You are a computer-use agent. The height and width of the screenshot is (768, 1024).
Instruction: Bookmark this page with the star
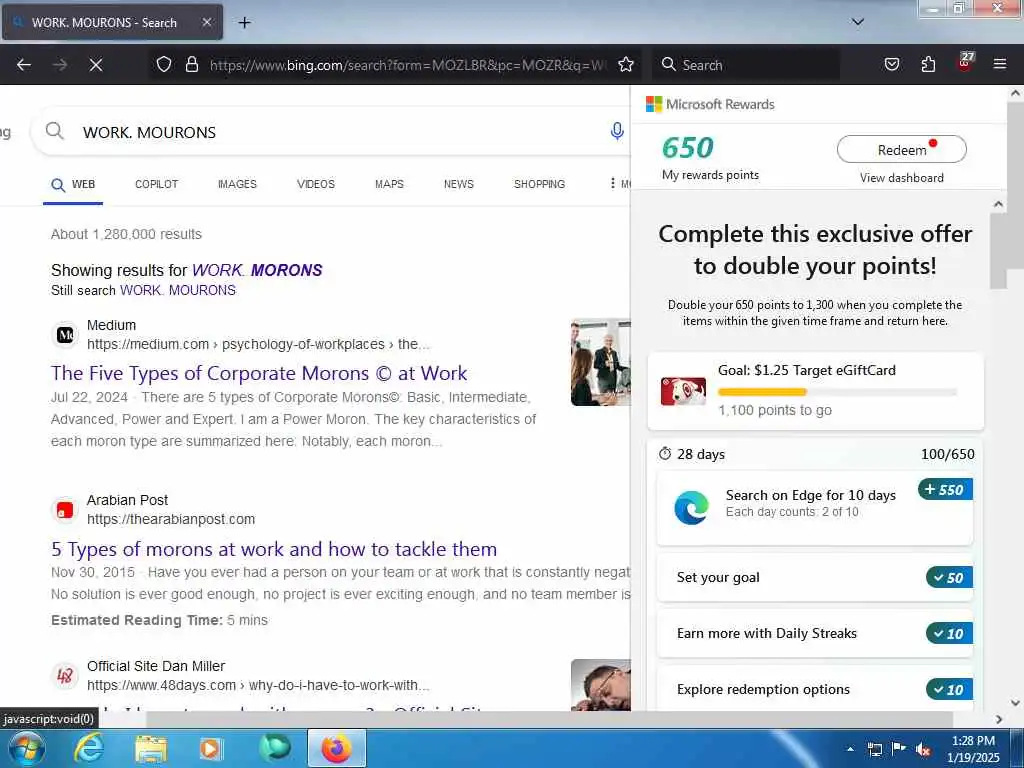(626, 64)
